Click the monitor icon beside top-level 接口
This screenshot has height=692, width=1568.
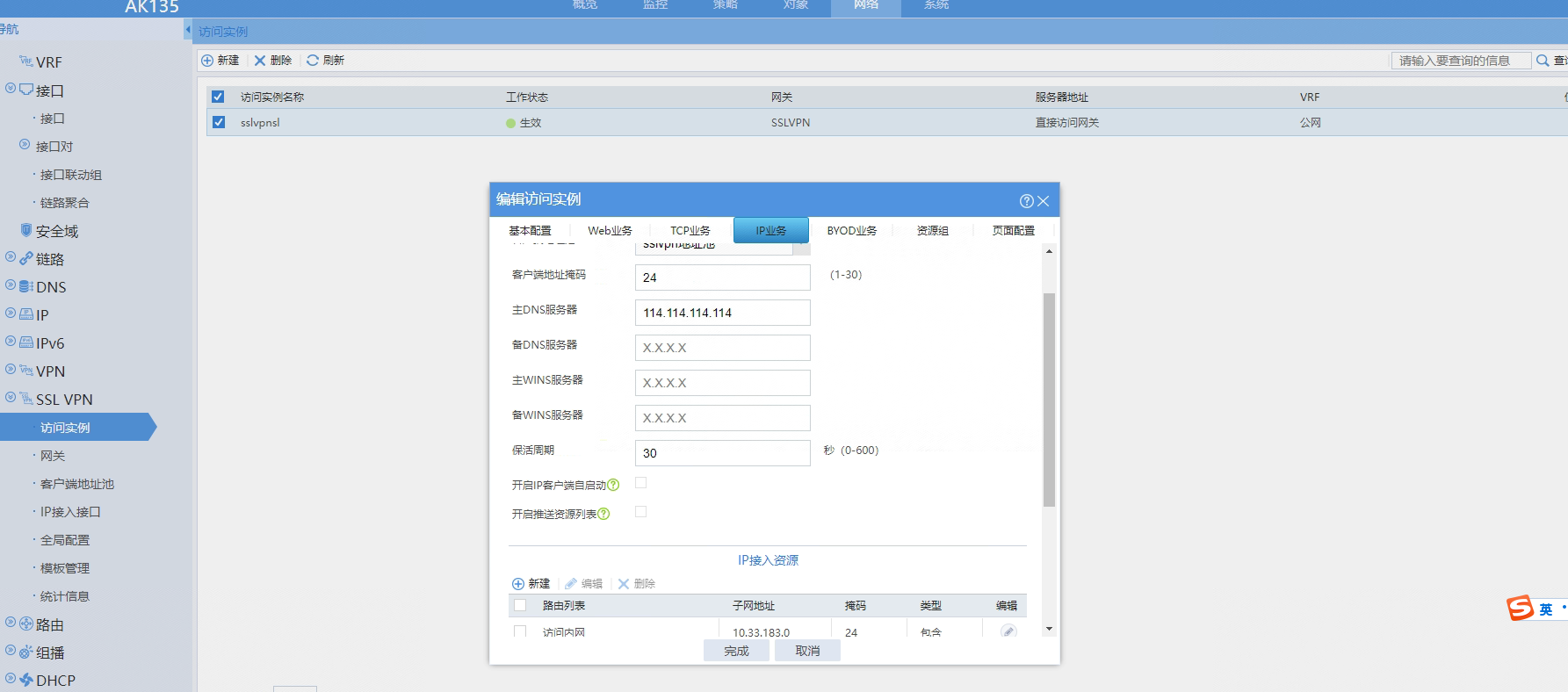tap(26, 90)
